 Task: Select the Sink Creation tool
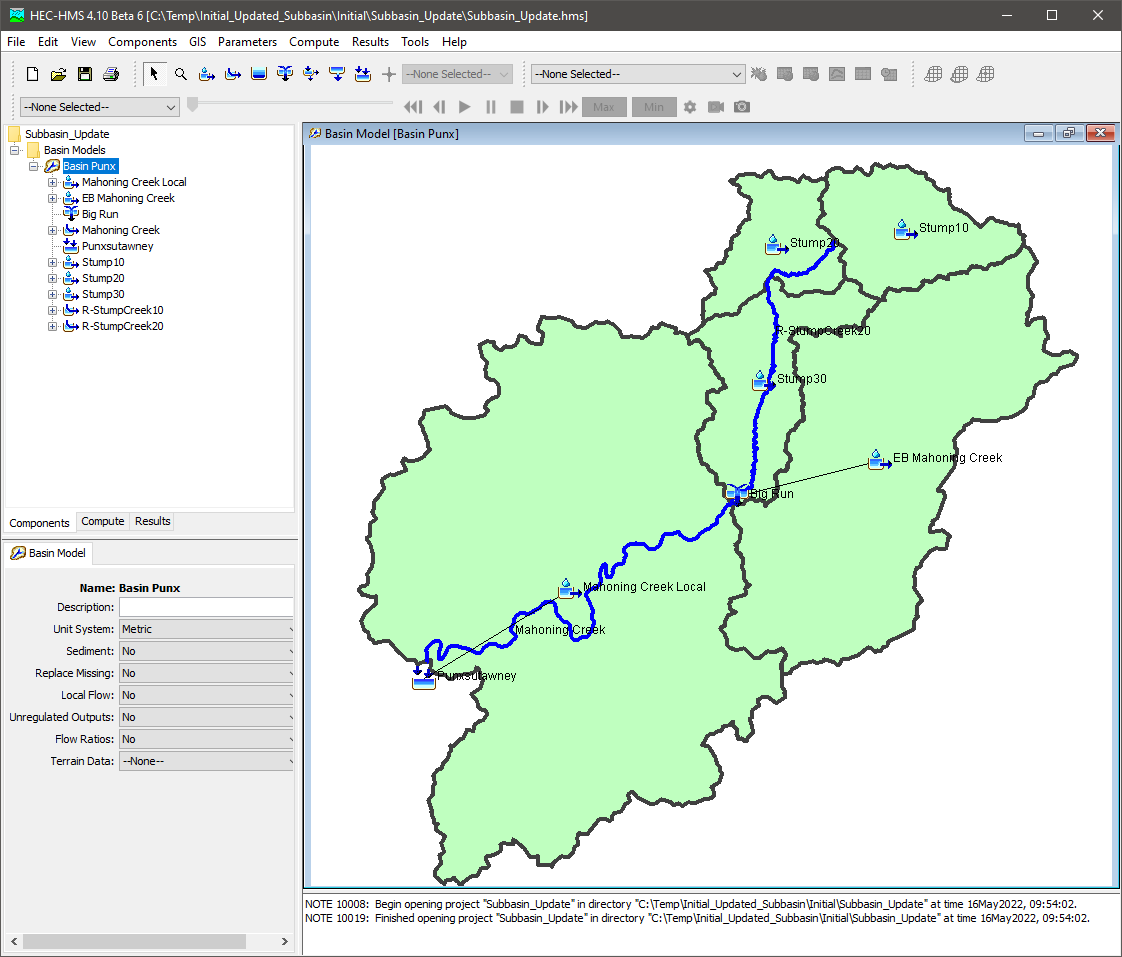363,74
